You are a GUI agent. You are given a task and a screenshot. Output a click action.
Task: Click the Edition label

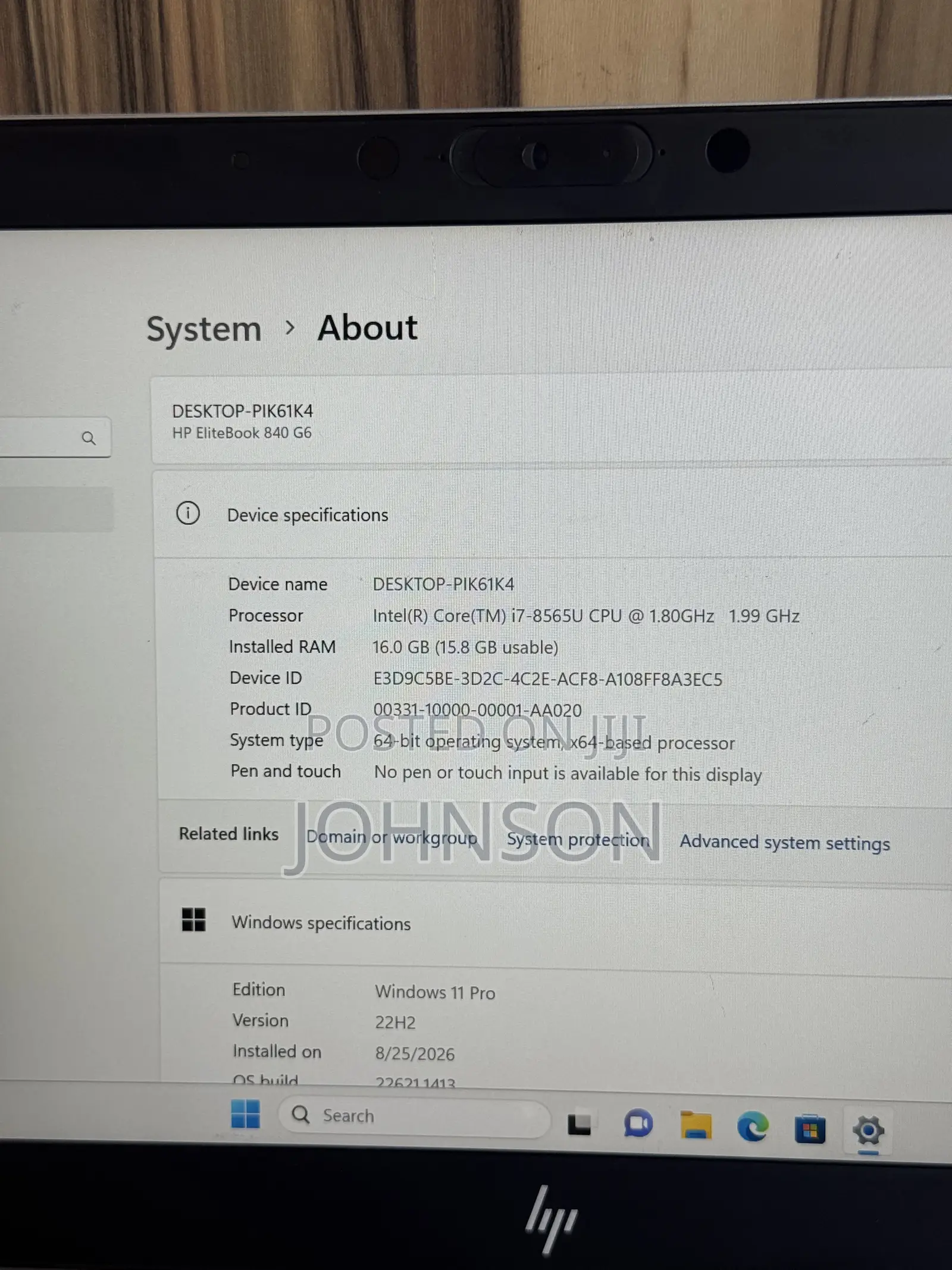[259, 989]
